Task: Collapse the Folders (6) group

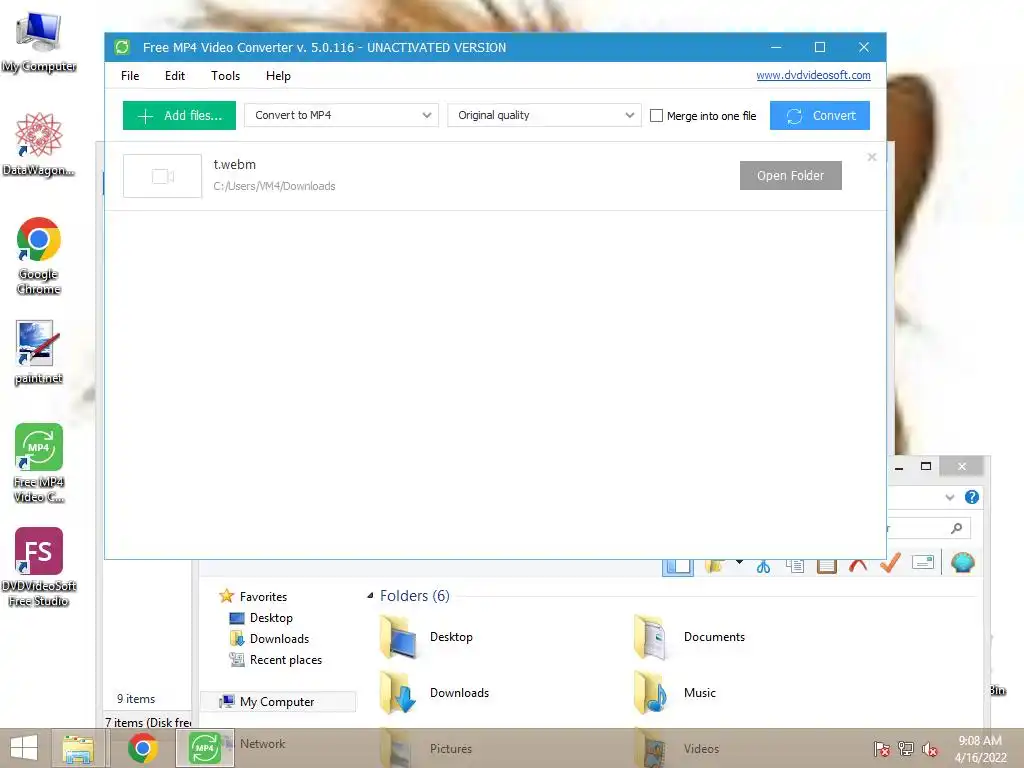Action: point(370,596)
